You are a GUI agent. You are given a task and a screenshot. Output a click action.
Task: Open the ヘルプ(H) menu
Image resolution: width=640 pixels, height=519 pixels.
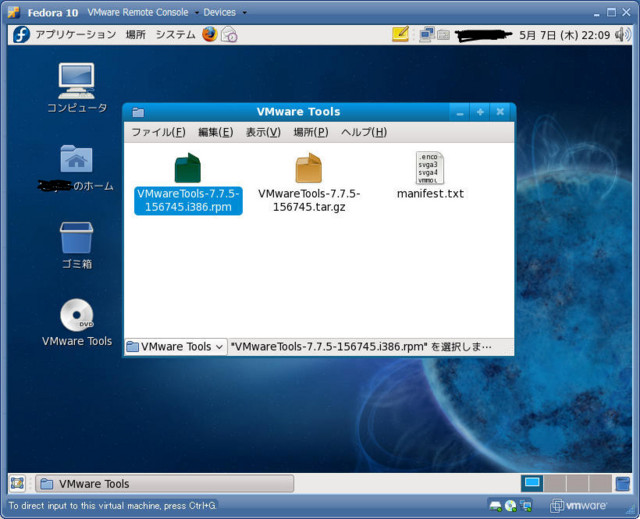click(364, 132)
